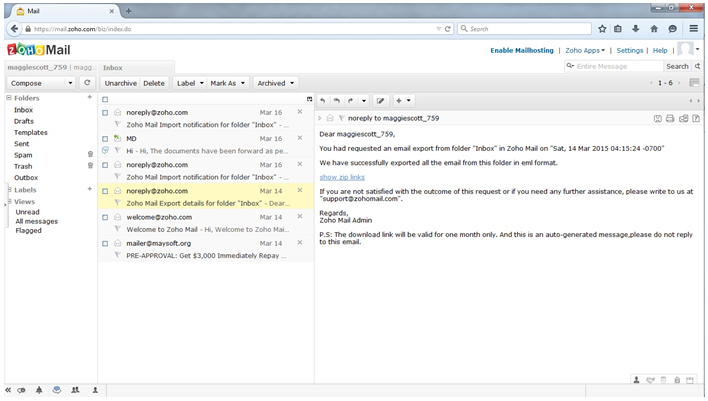Open the forward options dropdown arrow
Viewport: 708px width, 401px height.
tap(363, 101)
